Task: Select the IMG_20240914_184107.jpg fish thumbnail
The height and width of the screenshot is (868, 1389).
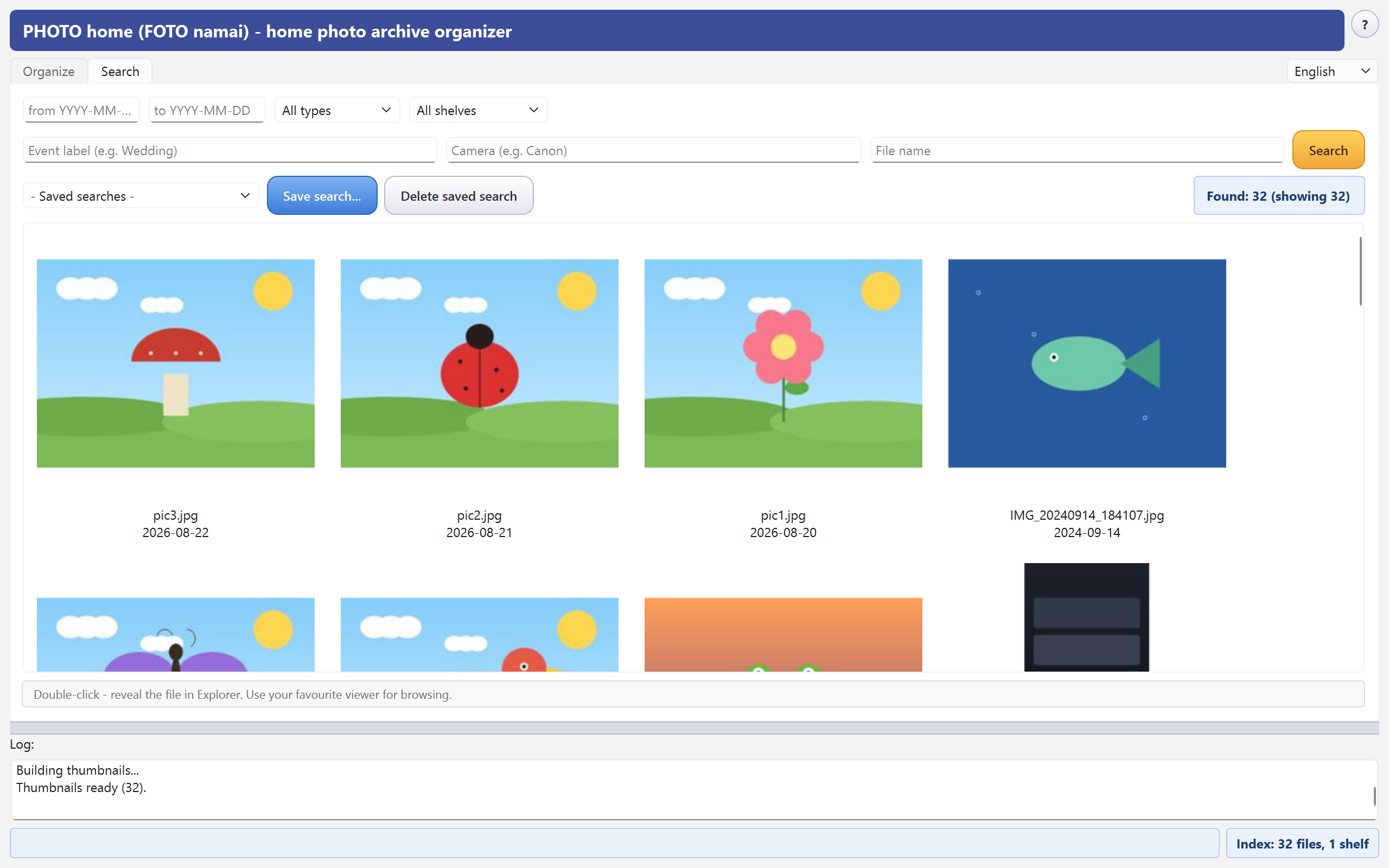Action: [x=1087, y=363]
